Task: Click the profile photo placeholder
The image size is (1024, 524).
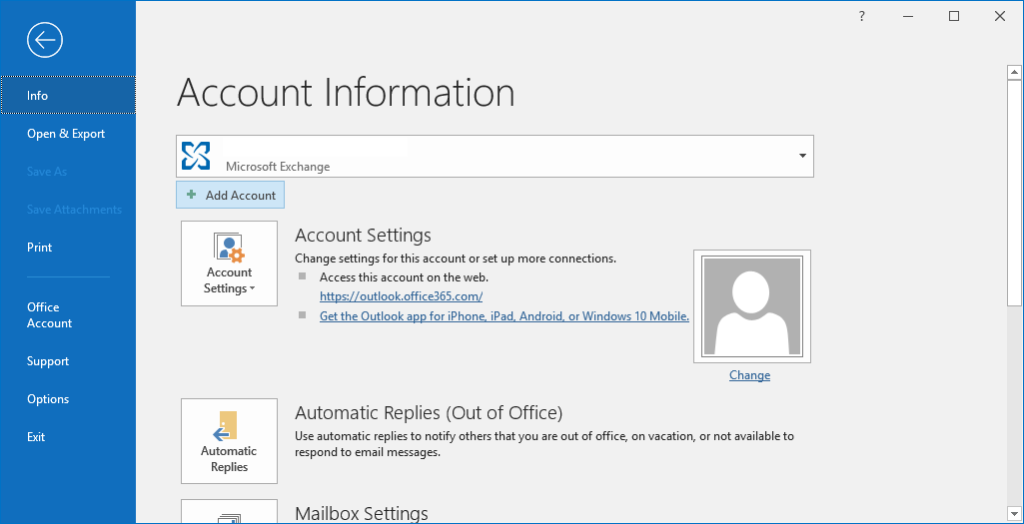Action: 752,306
